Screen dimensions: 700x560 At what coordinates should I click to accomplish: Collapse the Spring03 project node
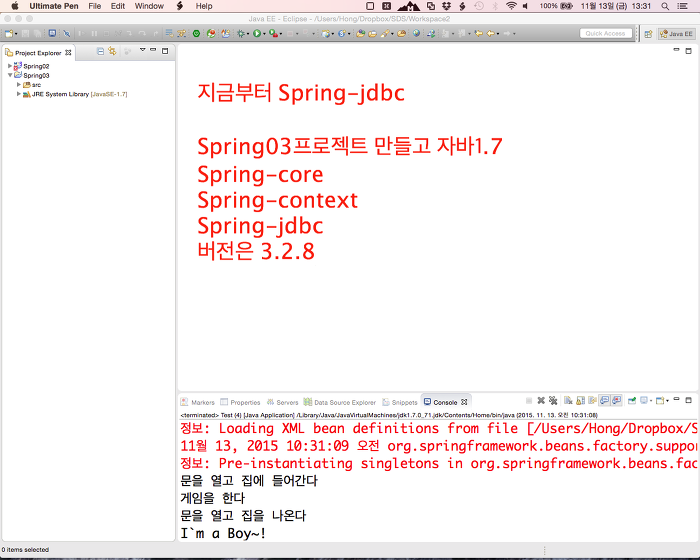(10, 75)
